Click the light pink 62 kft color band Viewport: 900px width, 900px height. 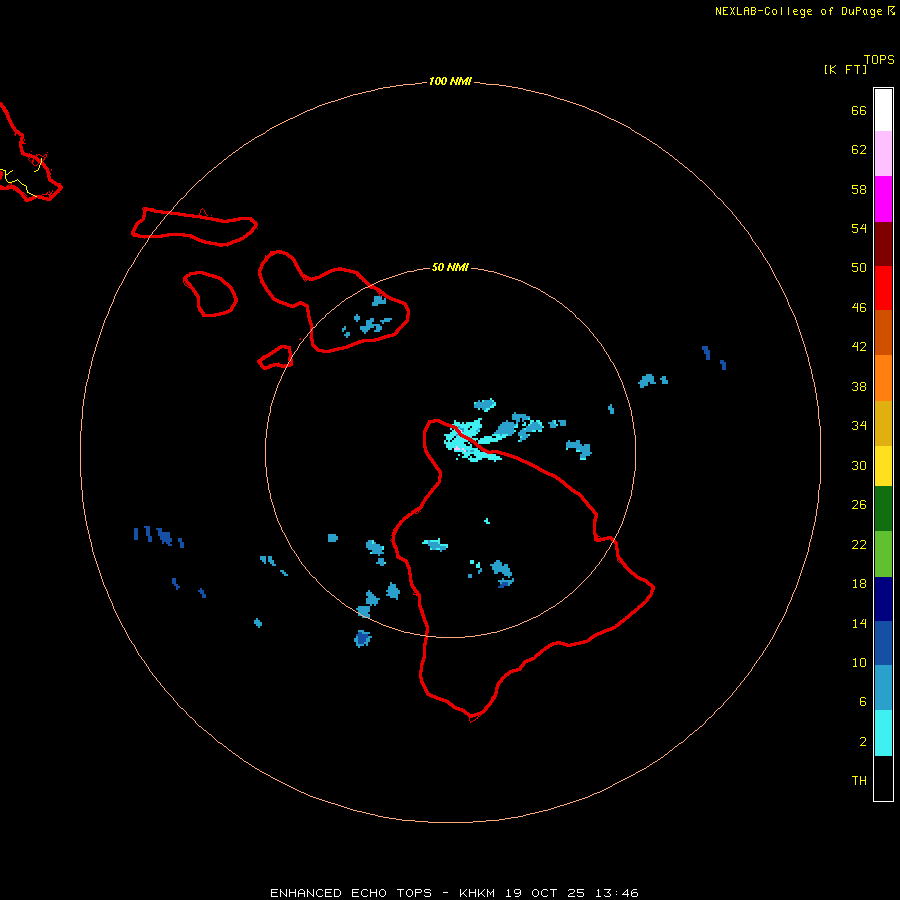click(x=883, y=154)
